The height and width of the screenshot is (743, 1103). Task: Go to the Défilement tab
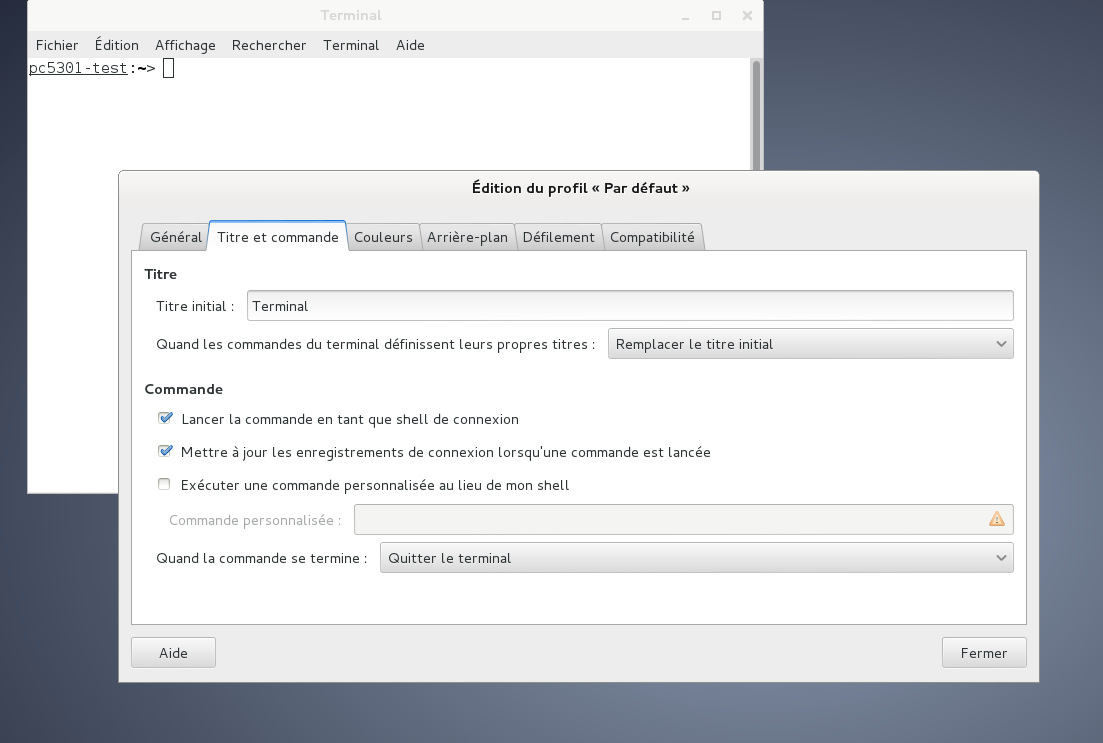[x=558, y=237]
